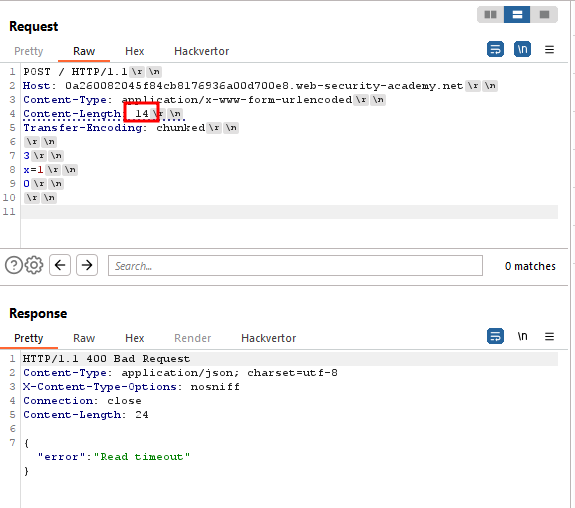
Task: Click the "Read timeout" JSON value
Action: pos(142,457)
